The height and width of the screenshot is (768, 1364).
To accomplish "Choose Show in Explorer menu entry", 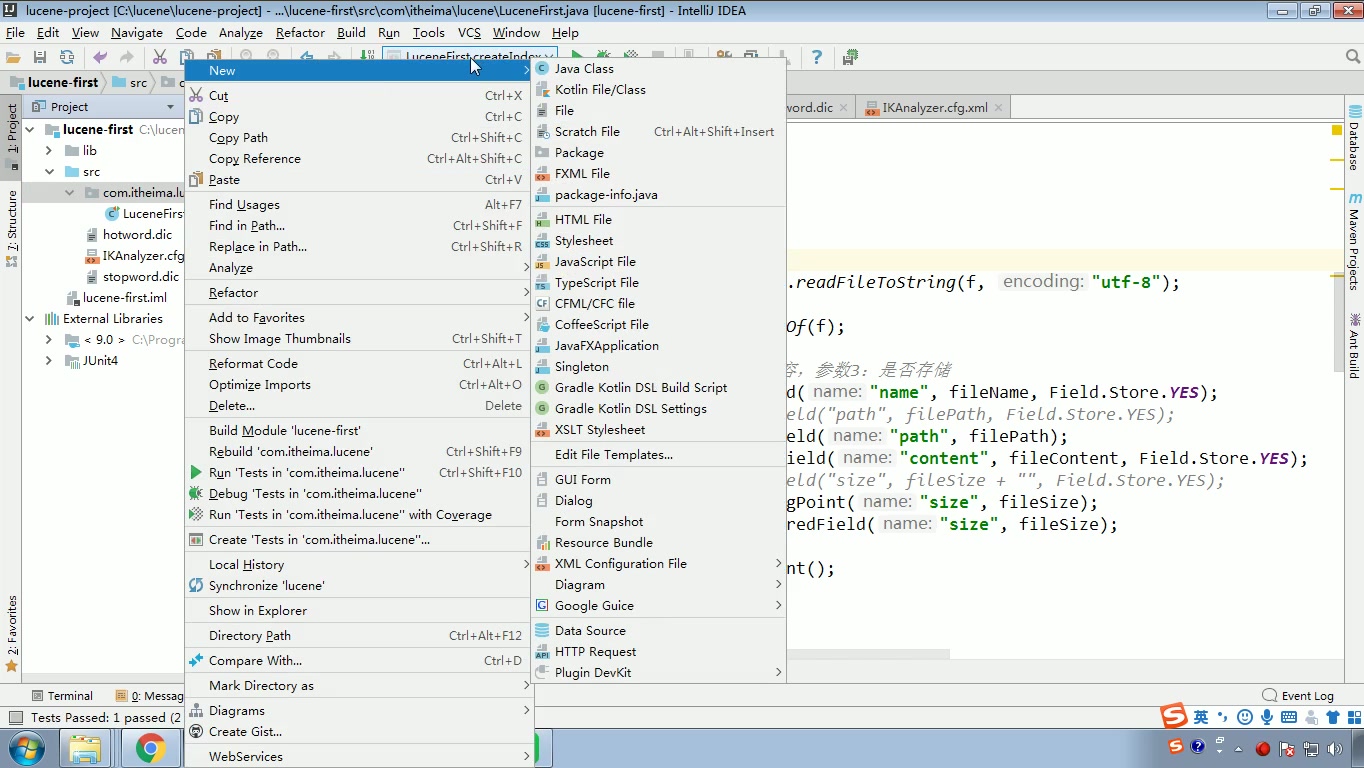I will [x=359, y=611].
